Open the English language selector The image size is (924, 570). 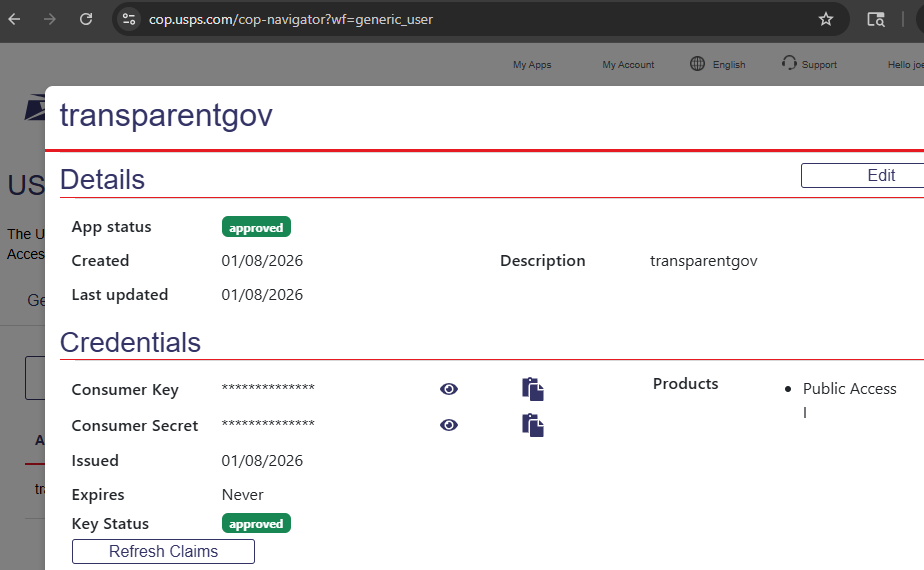tap(718, 65)
